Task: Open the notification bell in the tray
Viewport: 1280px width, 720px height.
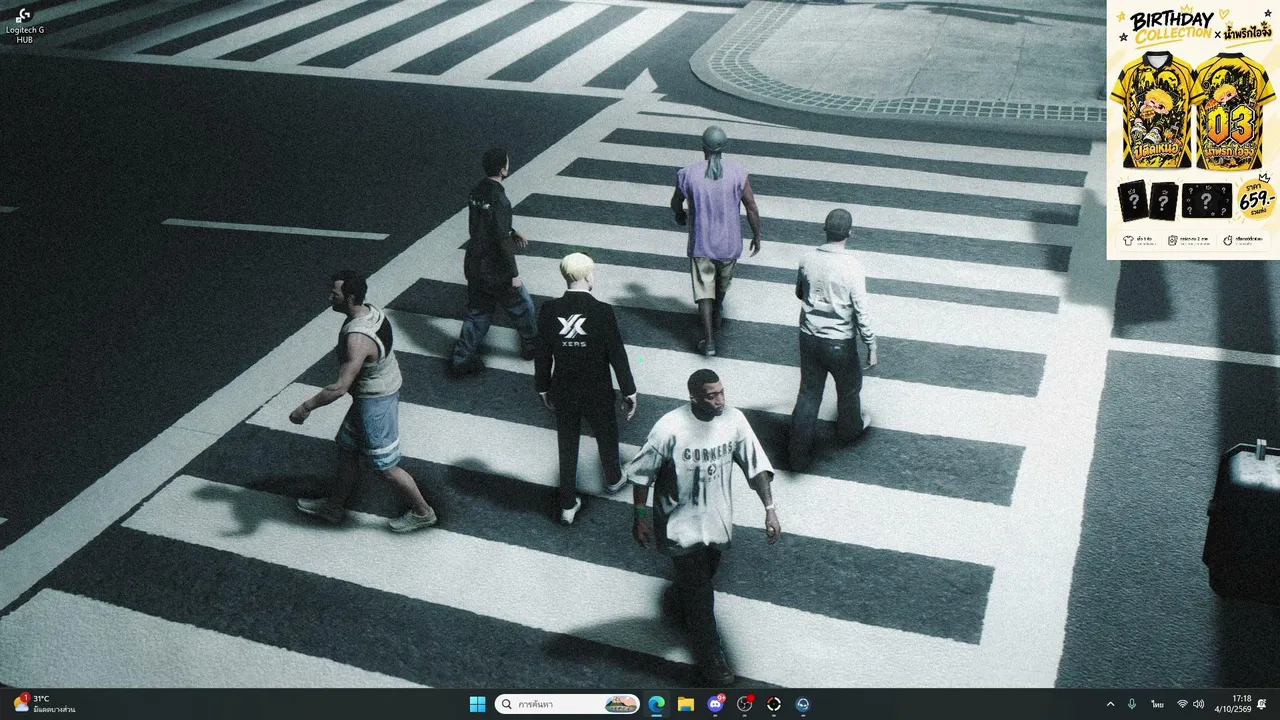Action: click(x=1262, y=704)
